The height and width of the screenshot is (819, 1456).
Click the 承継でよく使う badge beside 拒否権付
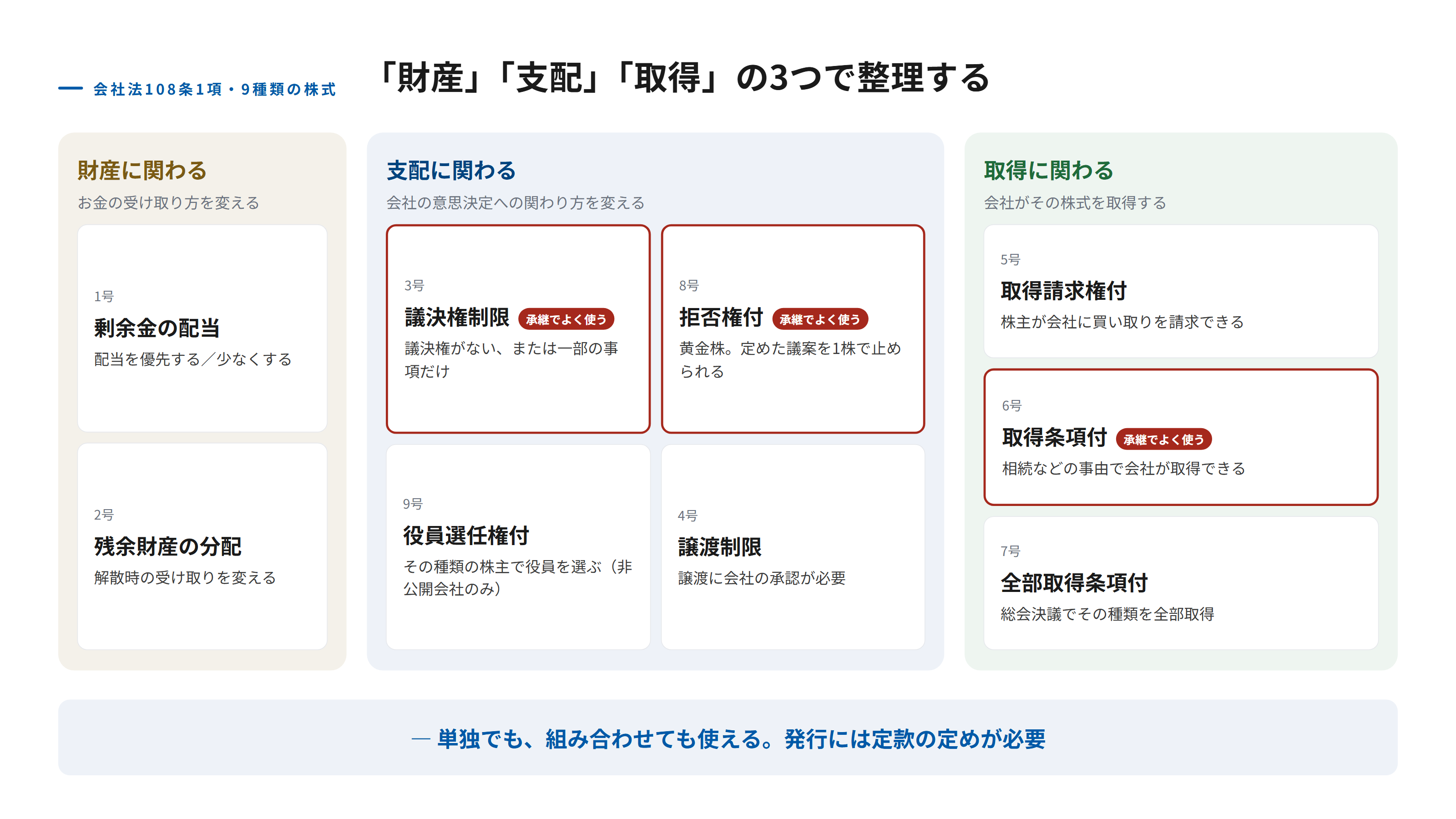(819, 319)
